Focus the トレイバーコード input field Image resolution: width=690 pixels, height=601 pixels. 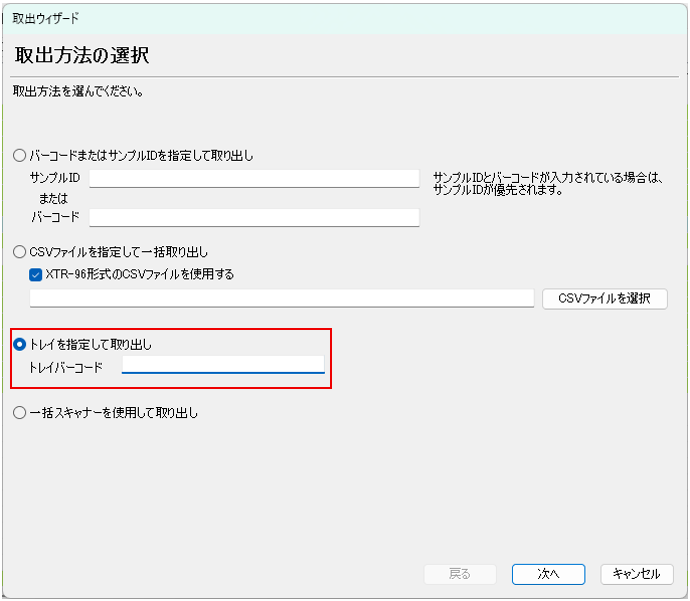(223, 365)
